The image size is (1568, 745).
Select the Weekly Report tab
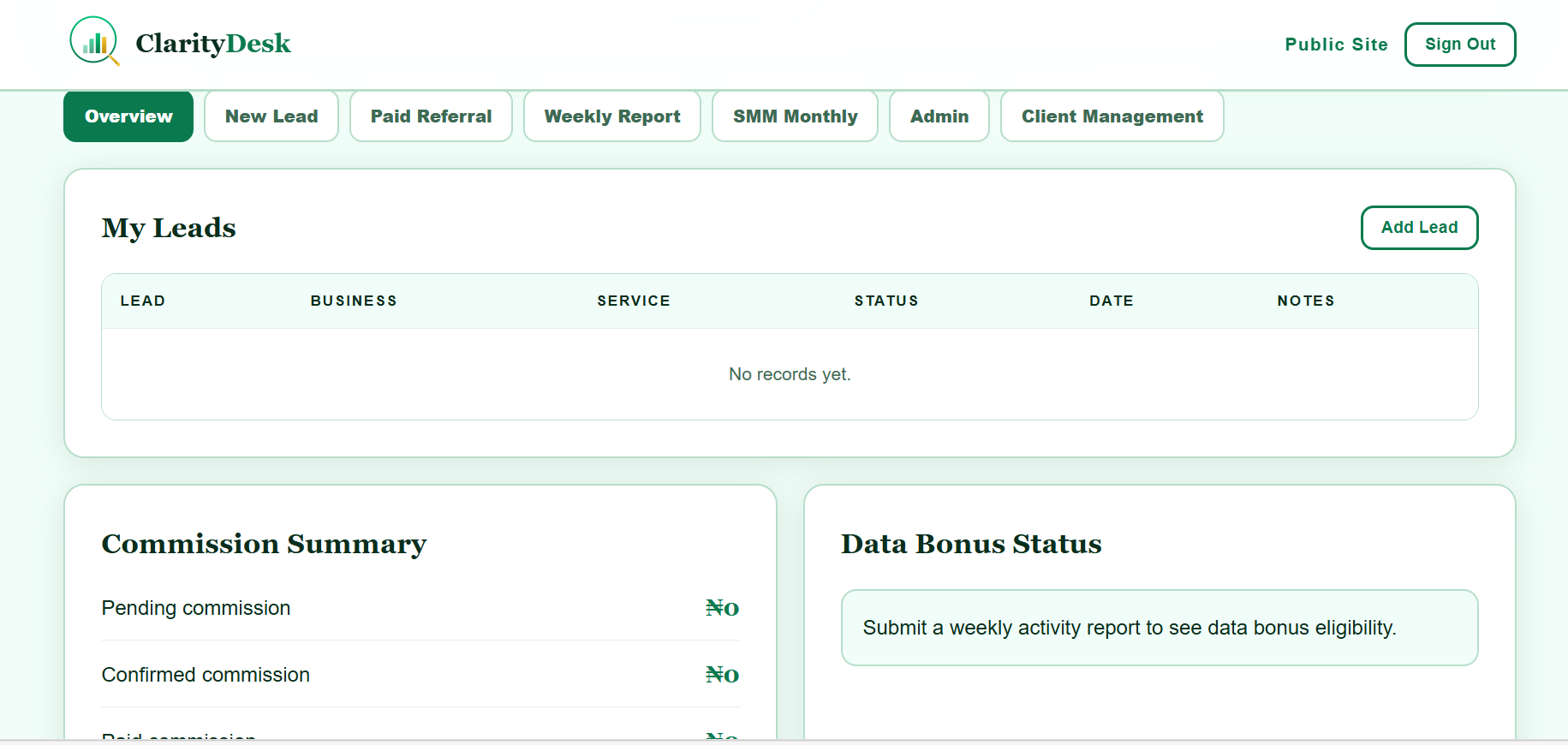[612, 116]
